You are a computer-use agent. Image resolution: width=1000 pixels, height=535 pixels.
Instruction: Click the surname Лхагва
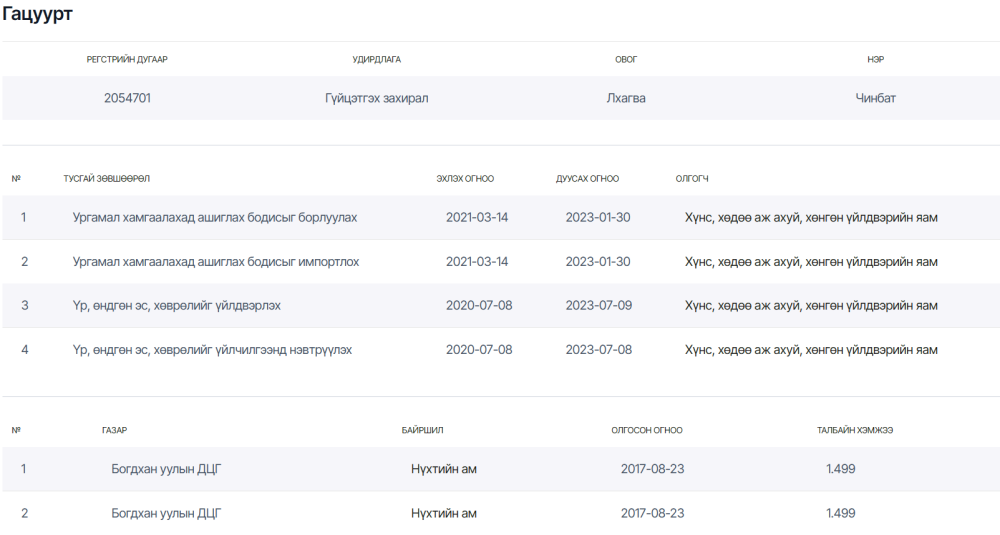pyautogui.click(x=626, y=98)
